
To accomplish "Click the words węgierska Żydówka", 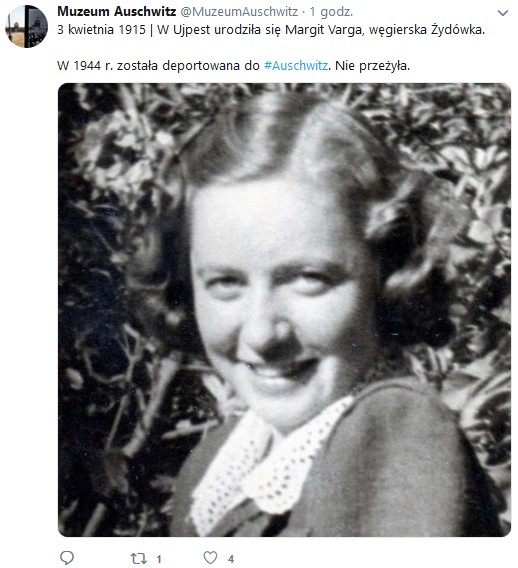I will click(427, 30).
